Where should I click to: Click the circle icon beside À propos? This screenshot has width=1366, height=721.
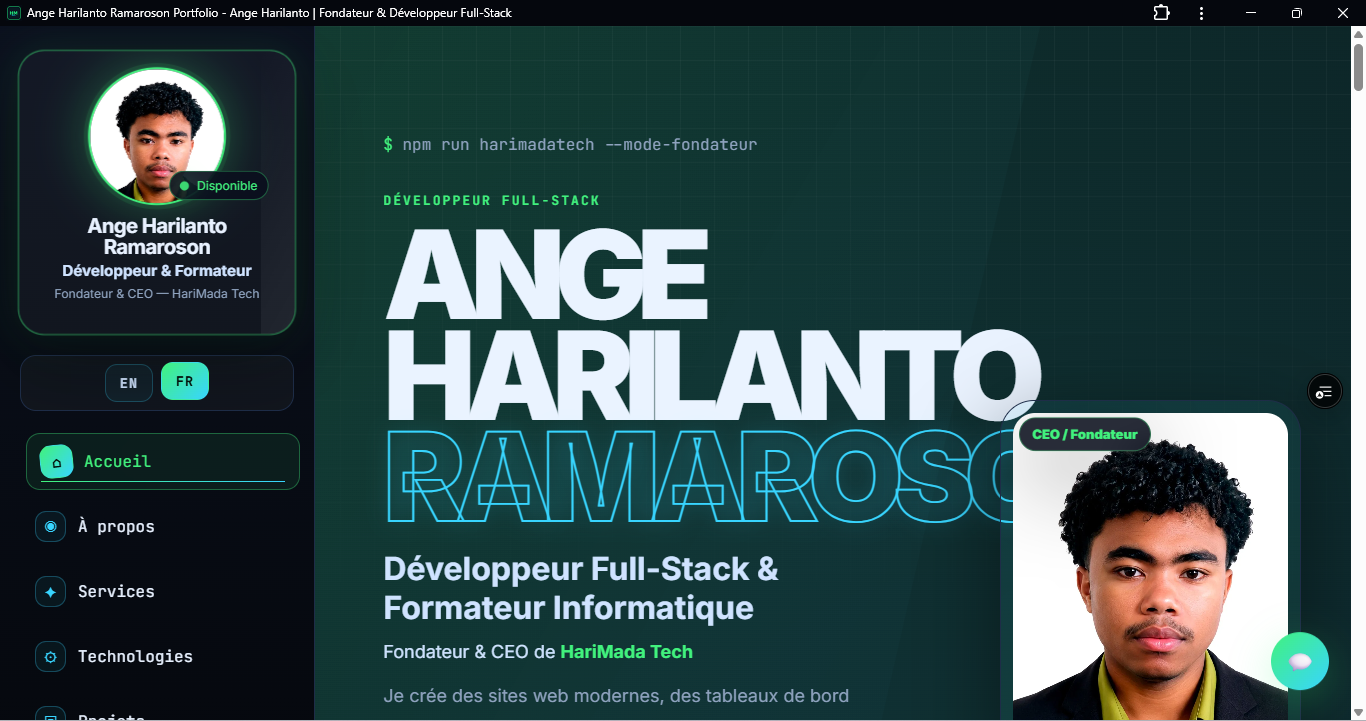(50, 526)
